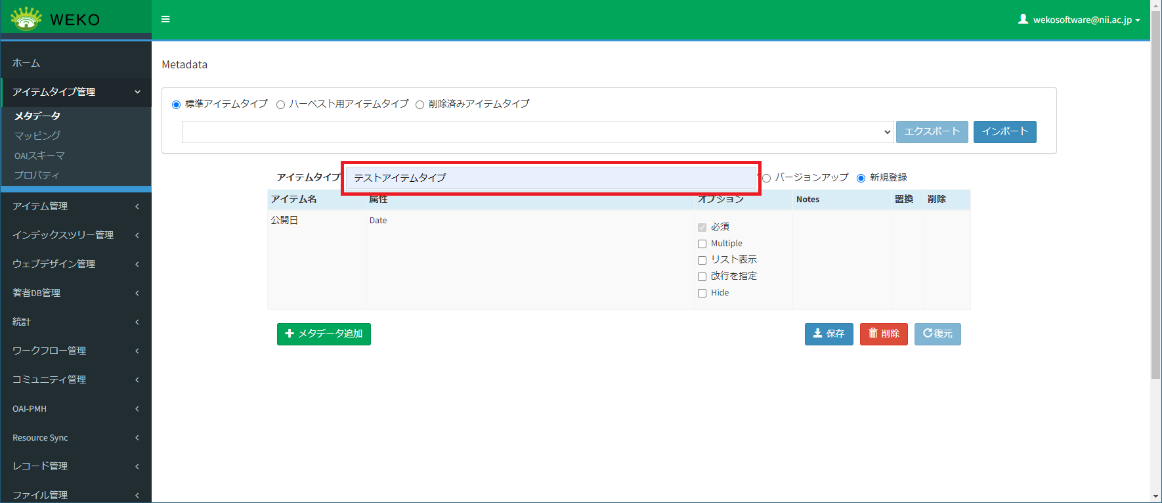Click the WEKO logo icon
Screen dimensions: 1162x503
[30, 19]
